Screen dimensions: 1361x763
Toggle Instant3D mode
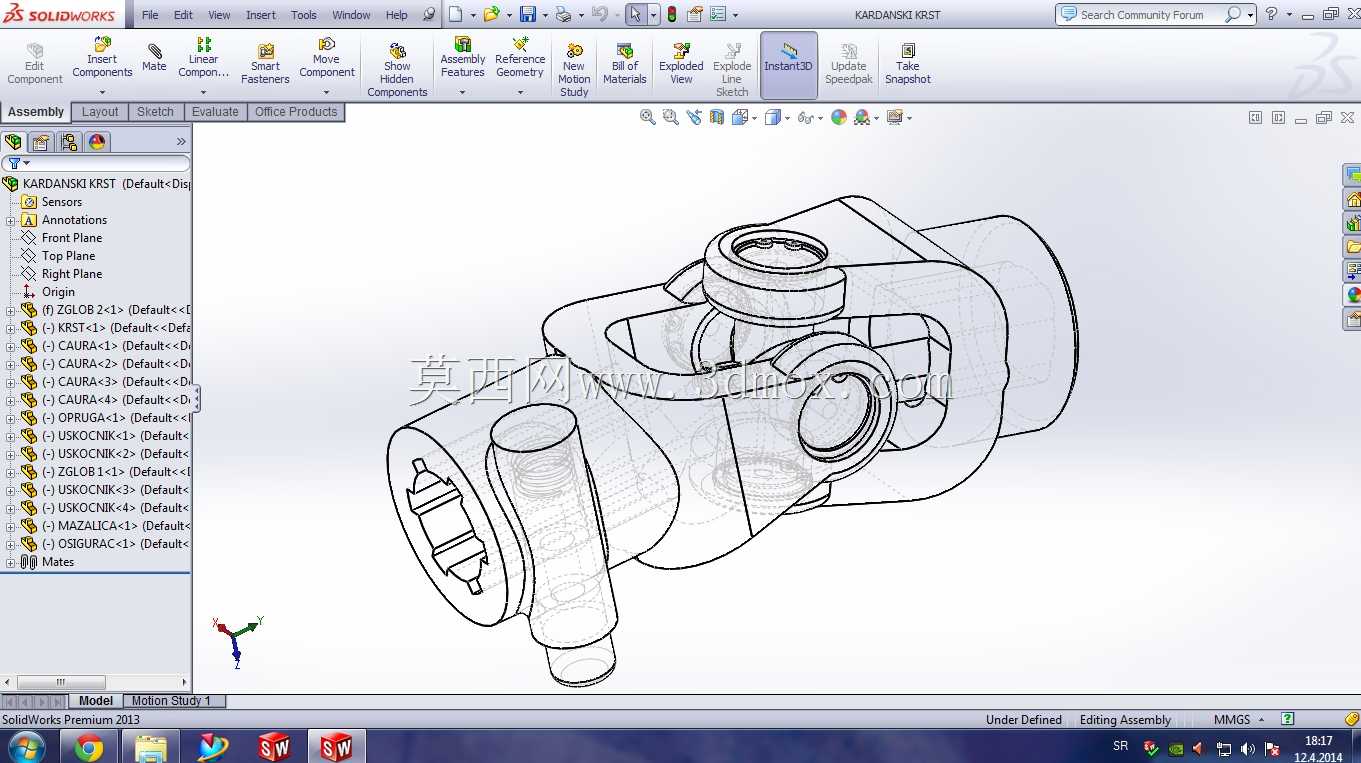pyautogui.click(x=789, y=65)
